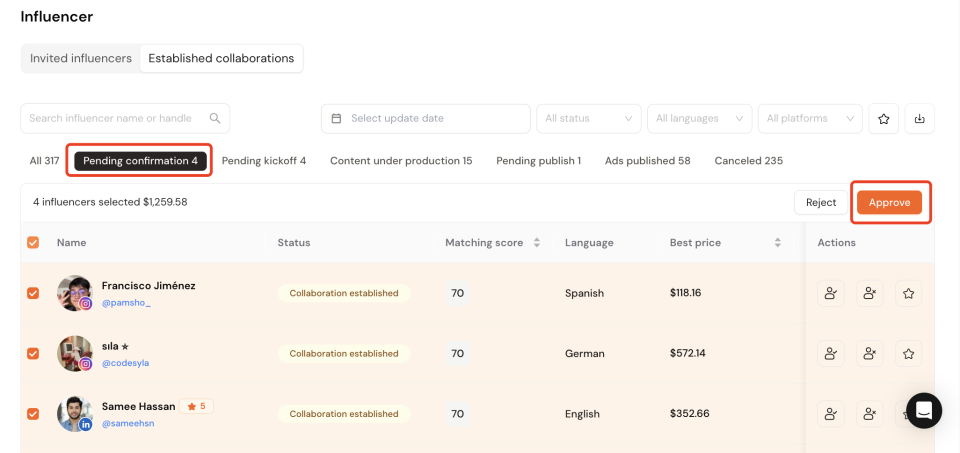Click the star favorites filter icon
The width and height of the screenshot is (960, 453).
[x=883, y=118]
